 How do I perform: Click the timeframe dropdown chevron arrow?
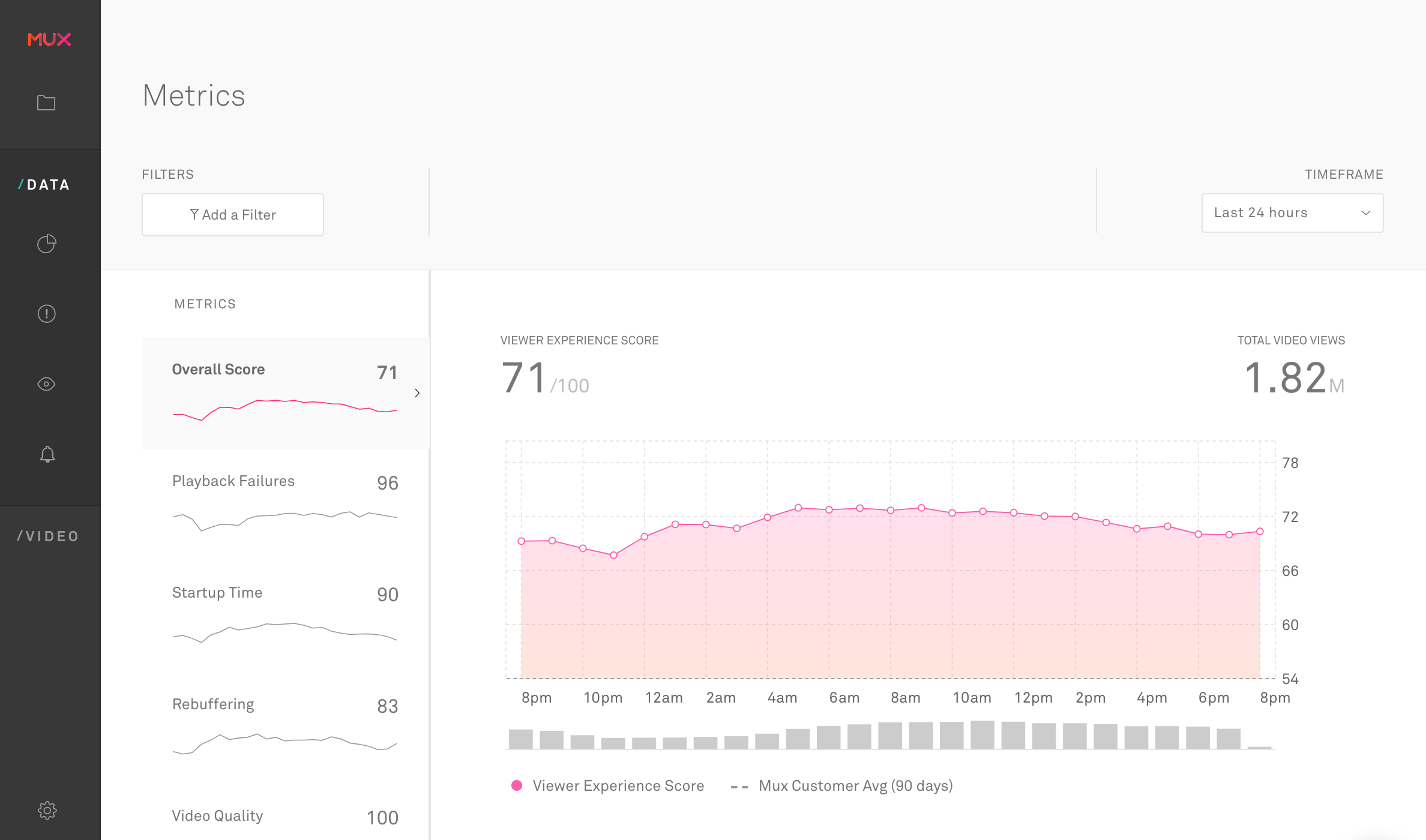1366,213
